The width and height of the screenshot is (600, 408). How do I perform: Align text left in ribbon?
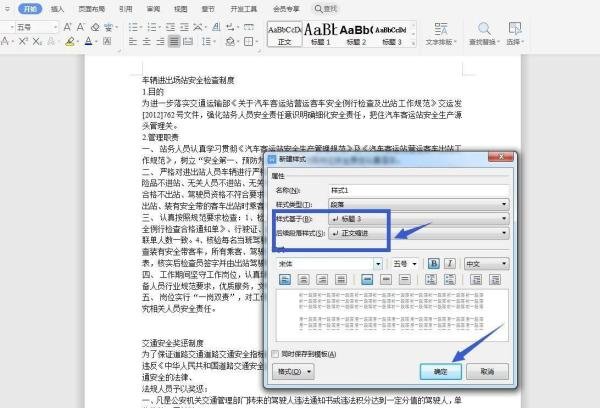(x=133, y=41)
